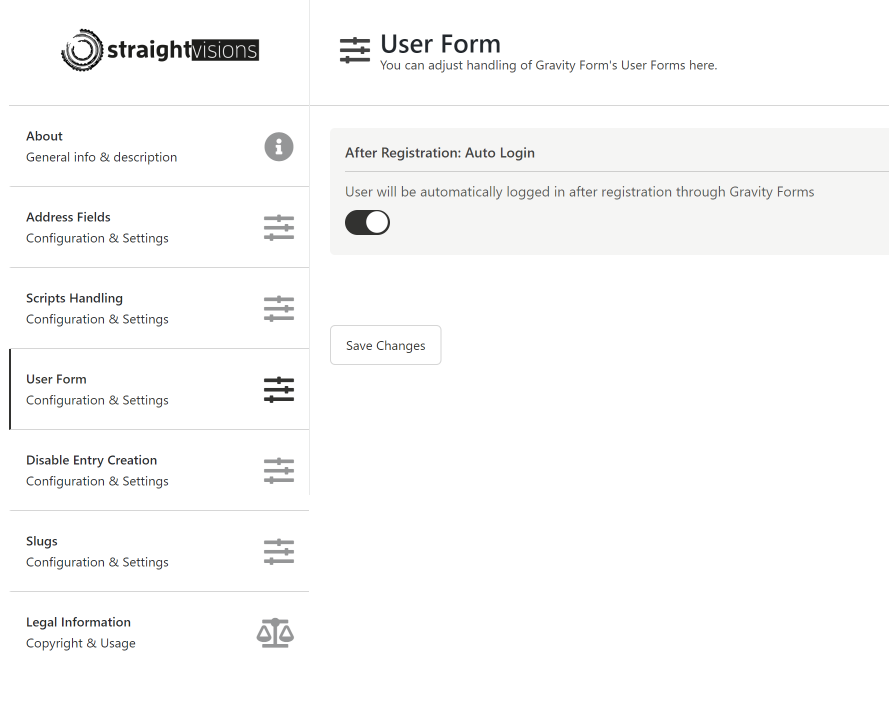This screenshot has width=889, height=712.
Task: Open the About tab
Action: coord(159,146)
